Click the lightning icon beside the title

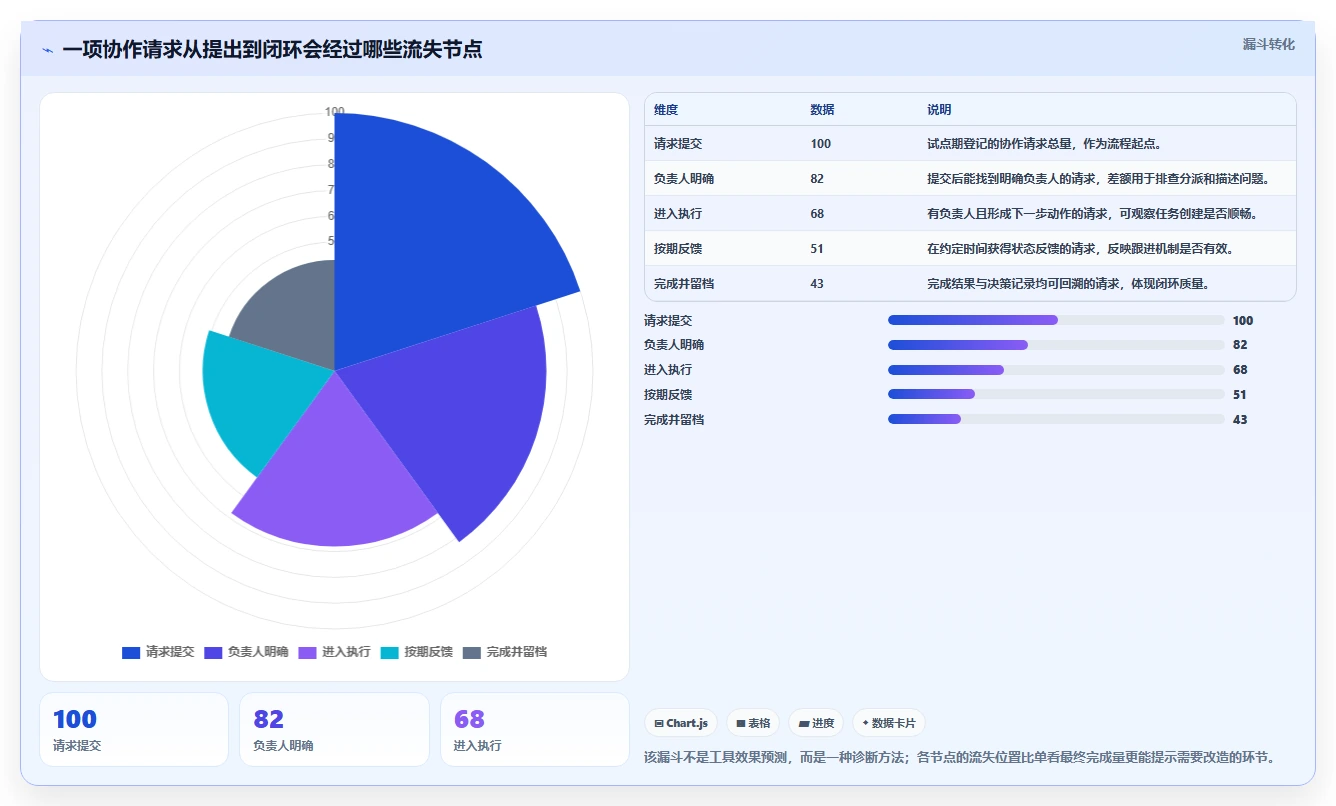[48, 50]
